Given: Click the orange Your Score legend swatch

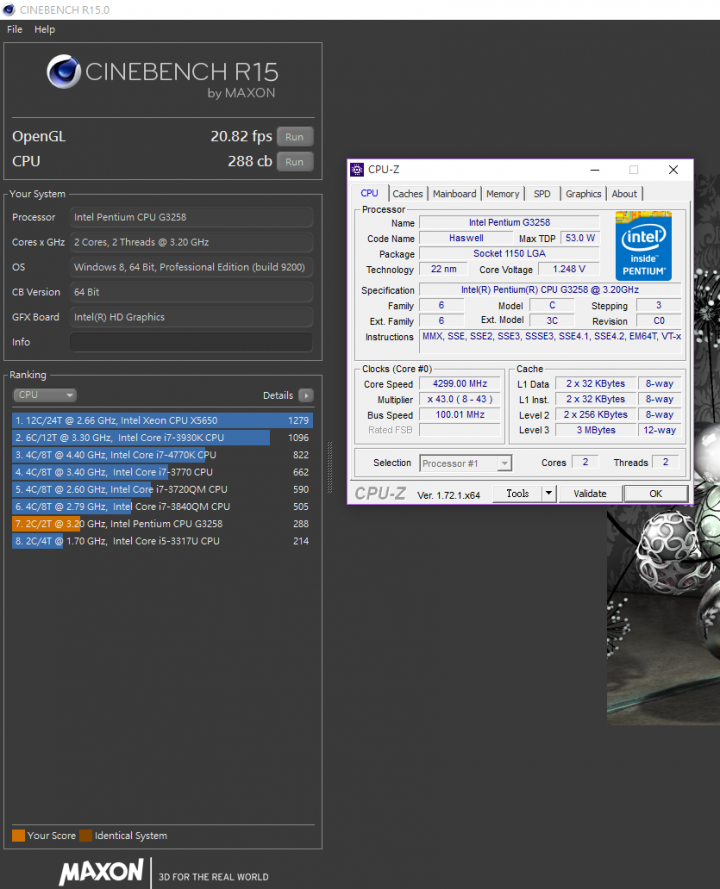Looking at the screenshot, I should coord(18,836).
